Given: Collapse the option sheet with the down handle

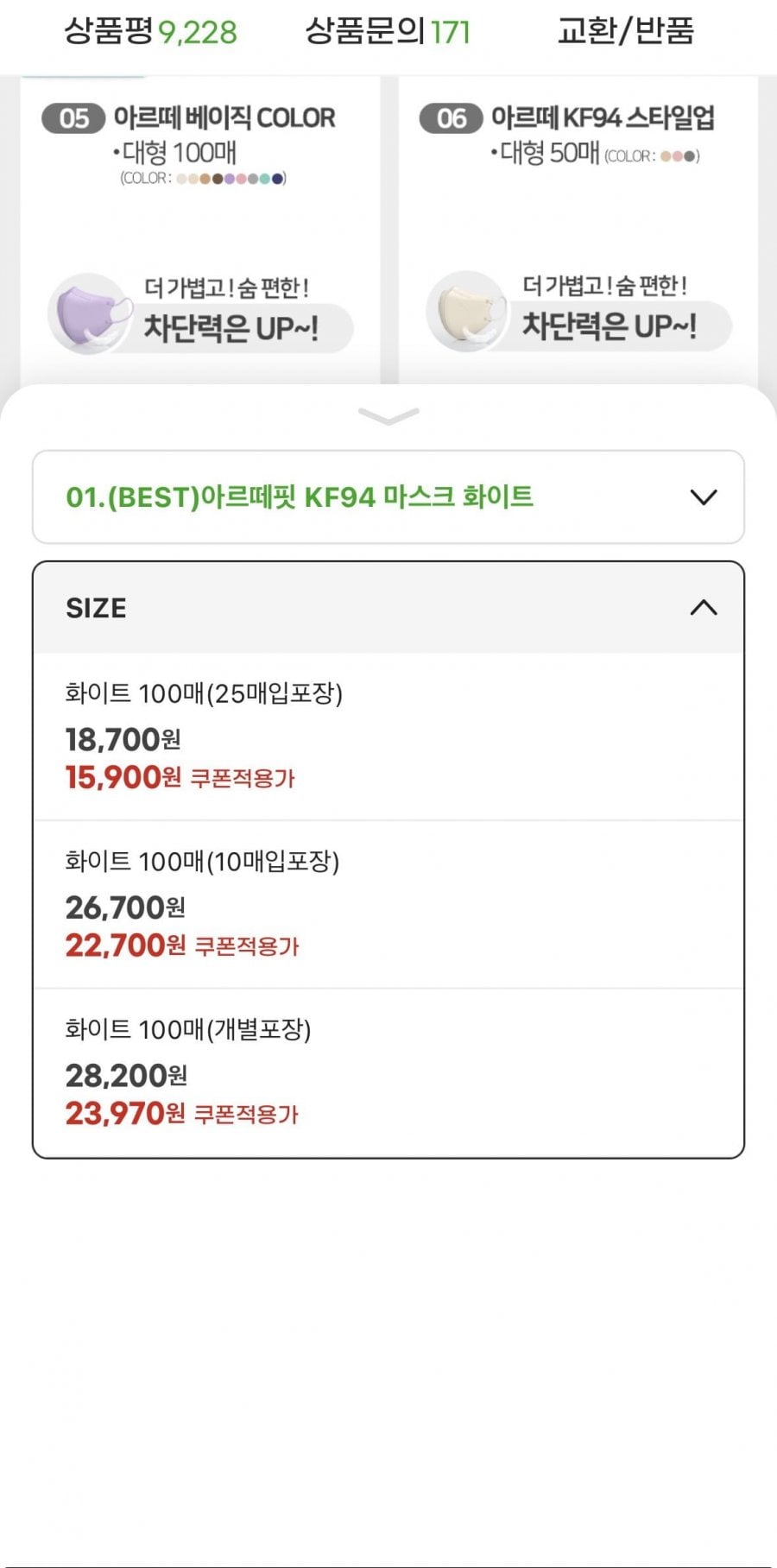Looking at the screenshot, I should click(388, 417).
